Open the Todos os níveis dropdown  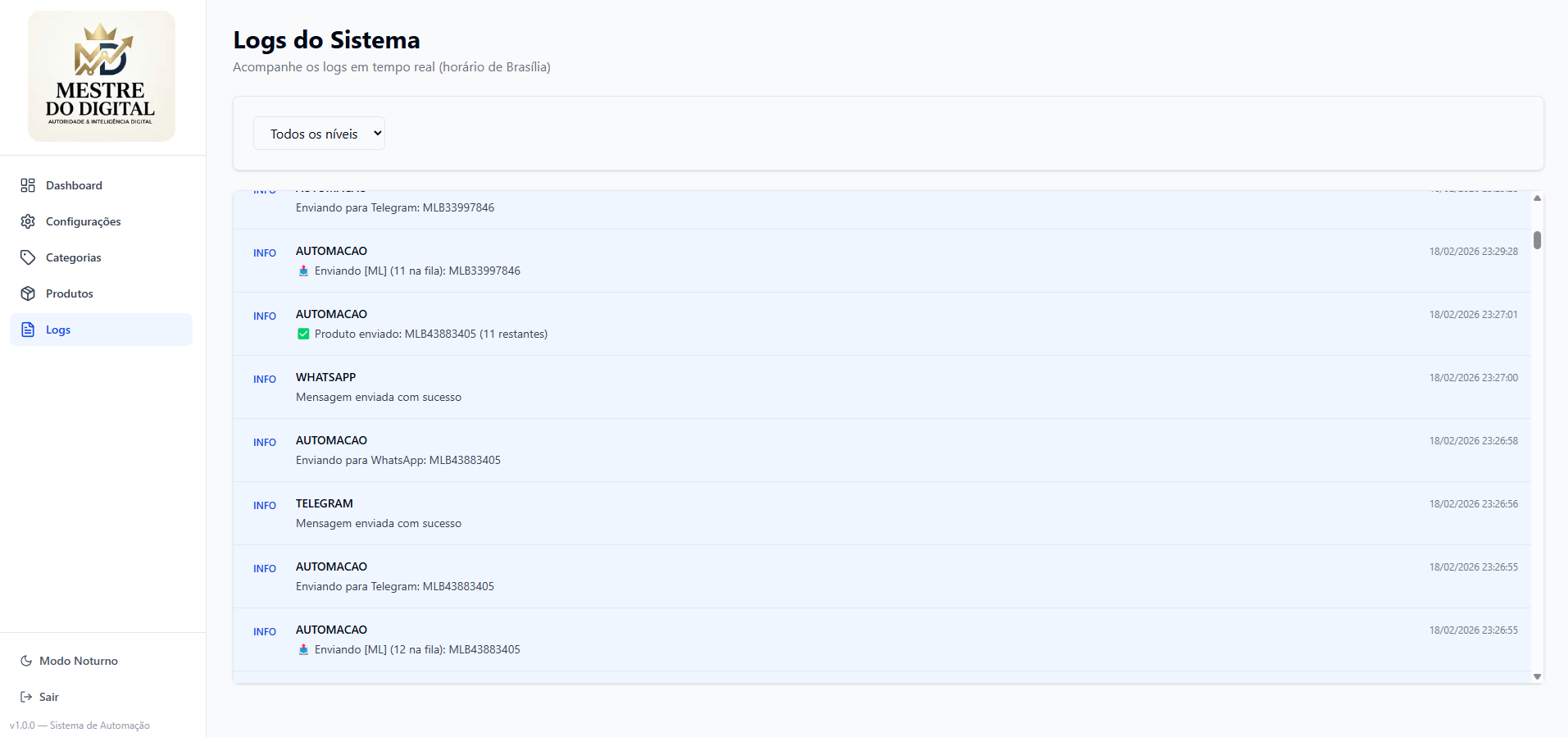(x=319, y=134)
